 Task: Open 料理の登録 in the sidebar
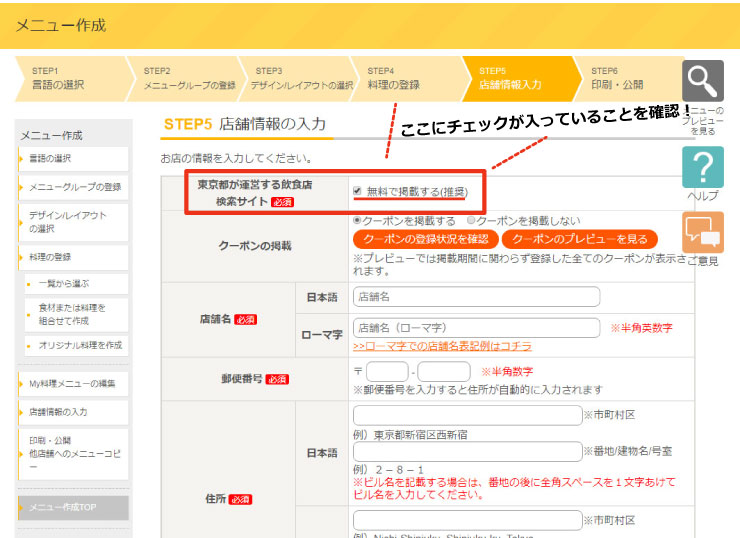(73, 257)
